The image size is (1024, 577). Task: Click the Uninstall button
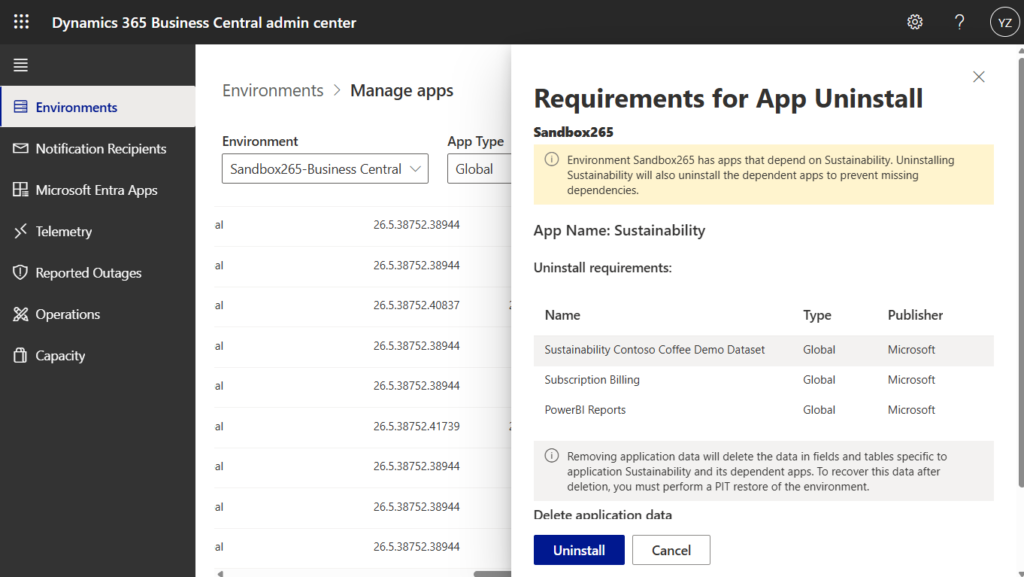(578, 550)
